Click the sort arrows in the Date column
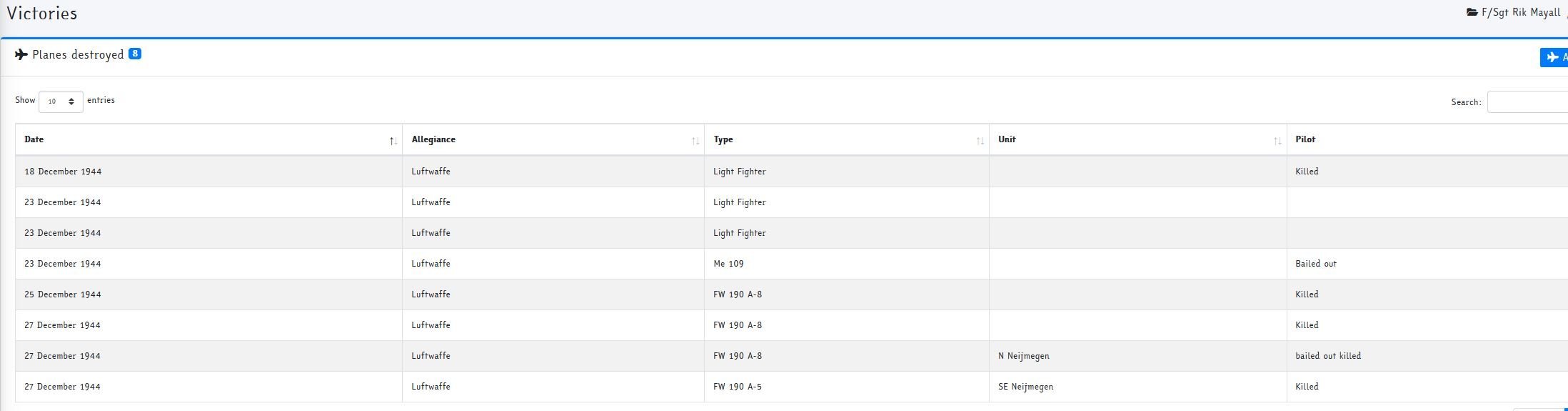This screenshot has width=1568, height=411. [393, 141]
